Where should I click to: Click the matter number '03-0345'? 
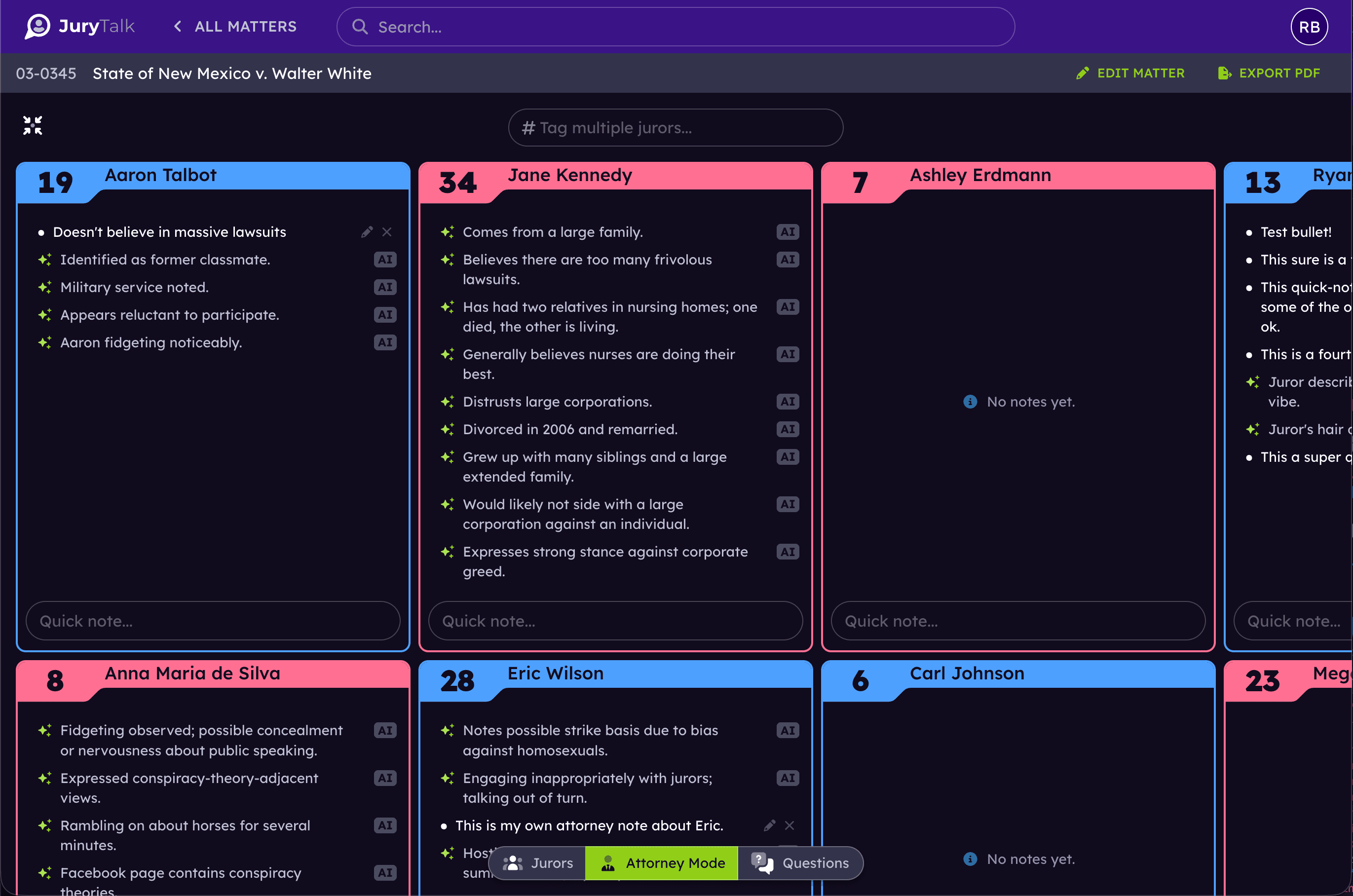pos(46,74)
